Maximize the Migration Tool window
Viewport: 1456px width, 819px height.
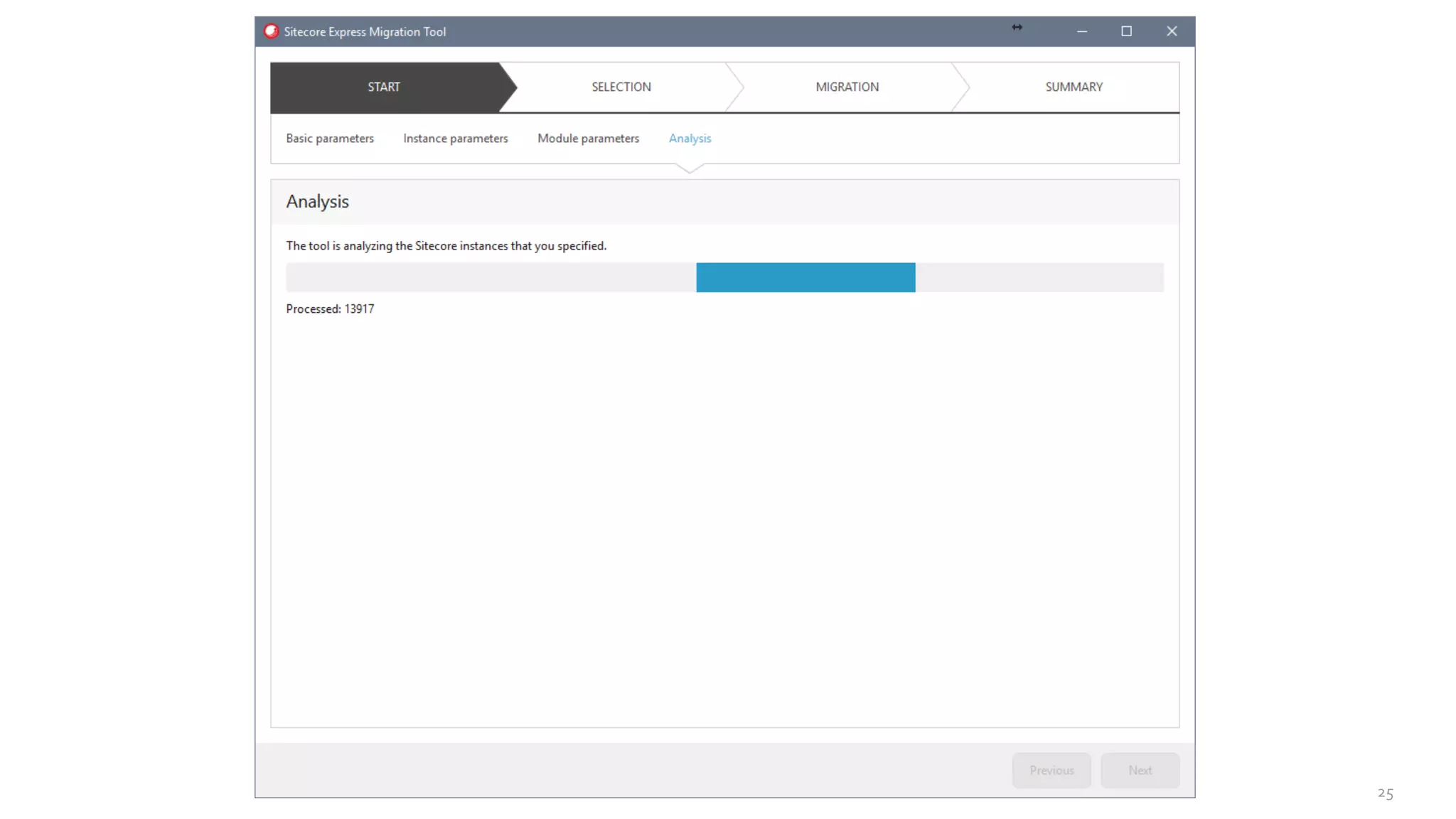click(x=1126, y=31)
